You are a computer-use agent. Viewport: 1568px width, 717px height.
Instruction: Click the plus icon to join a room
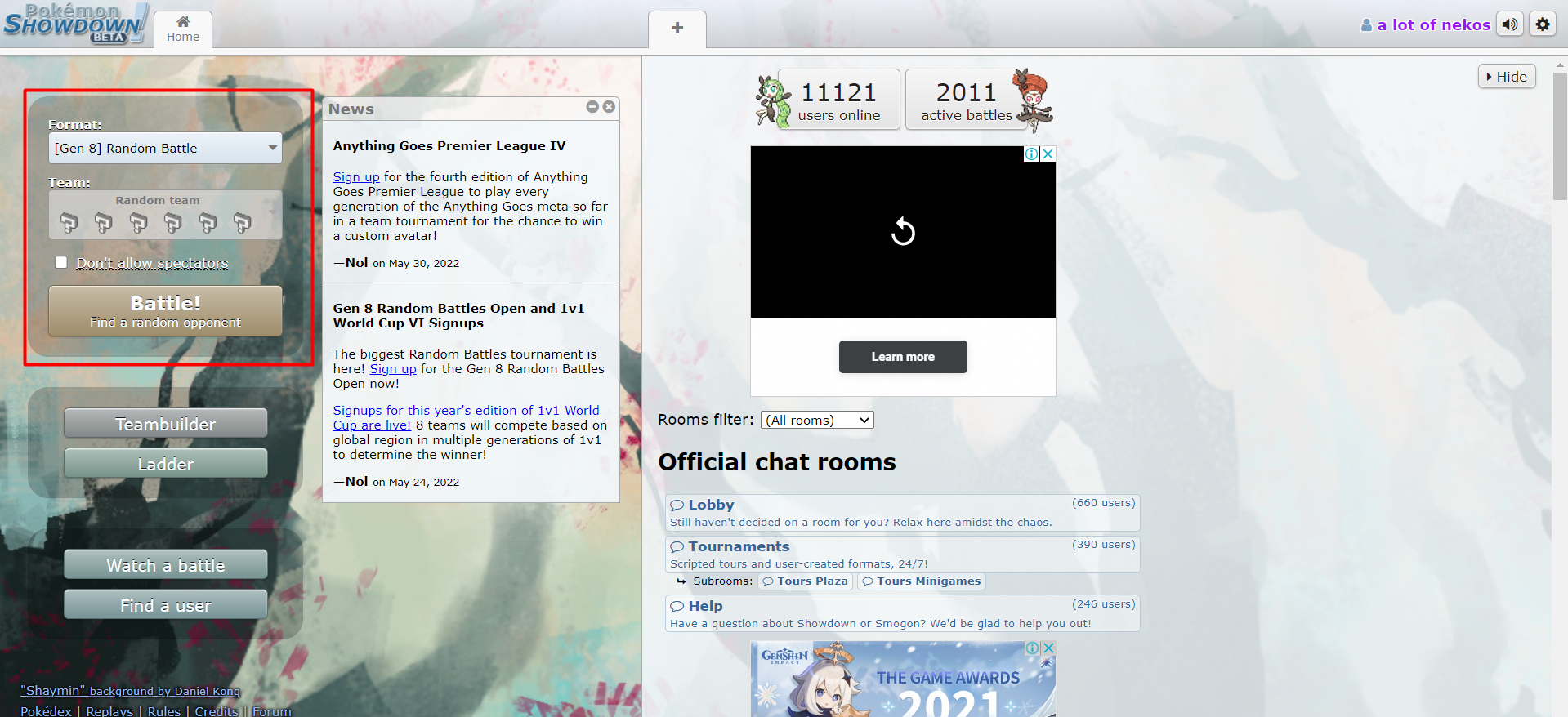coord(677,29)
